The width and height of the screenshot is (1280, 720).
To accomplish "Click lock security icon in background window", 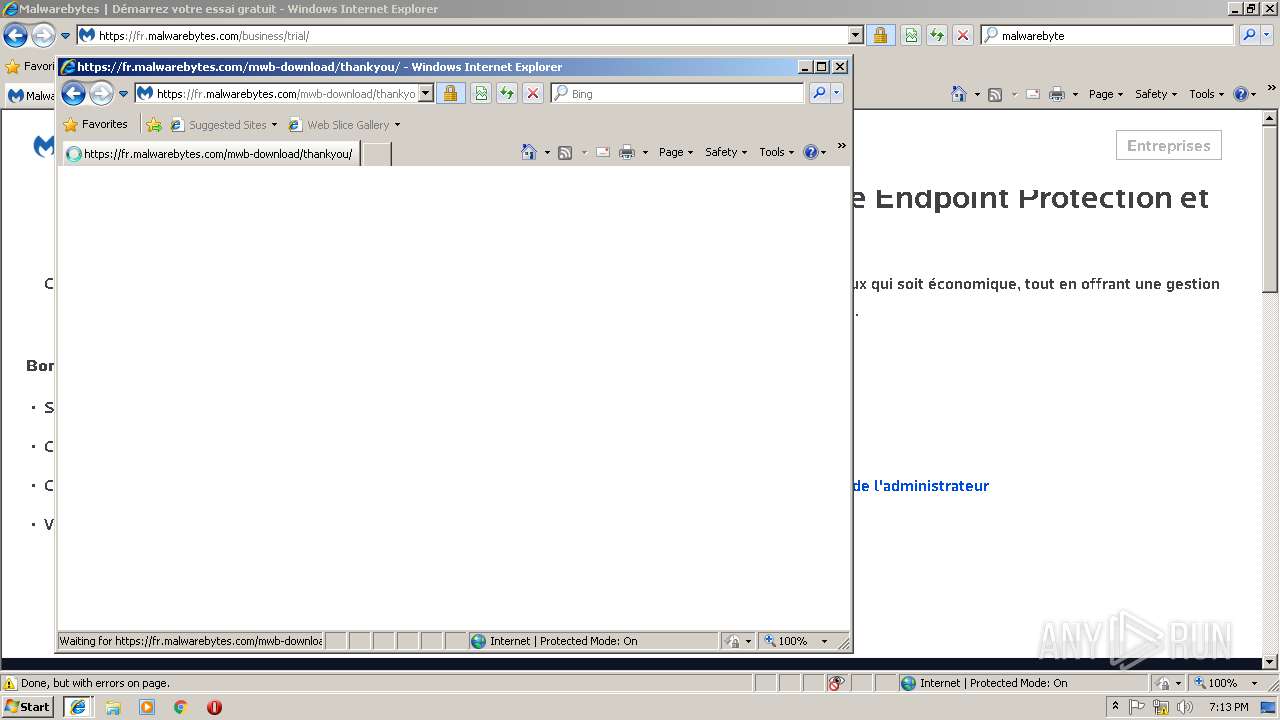I will coord(880,35).
